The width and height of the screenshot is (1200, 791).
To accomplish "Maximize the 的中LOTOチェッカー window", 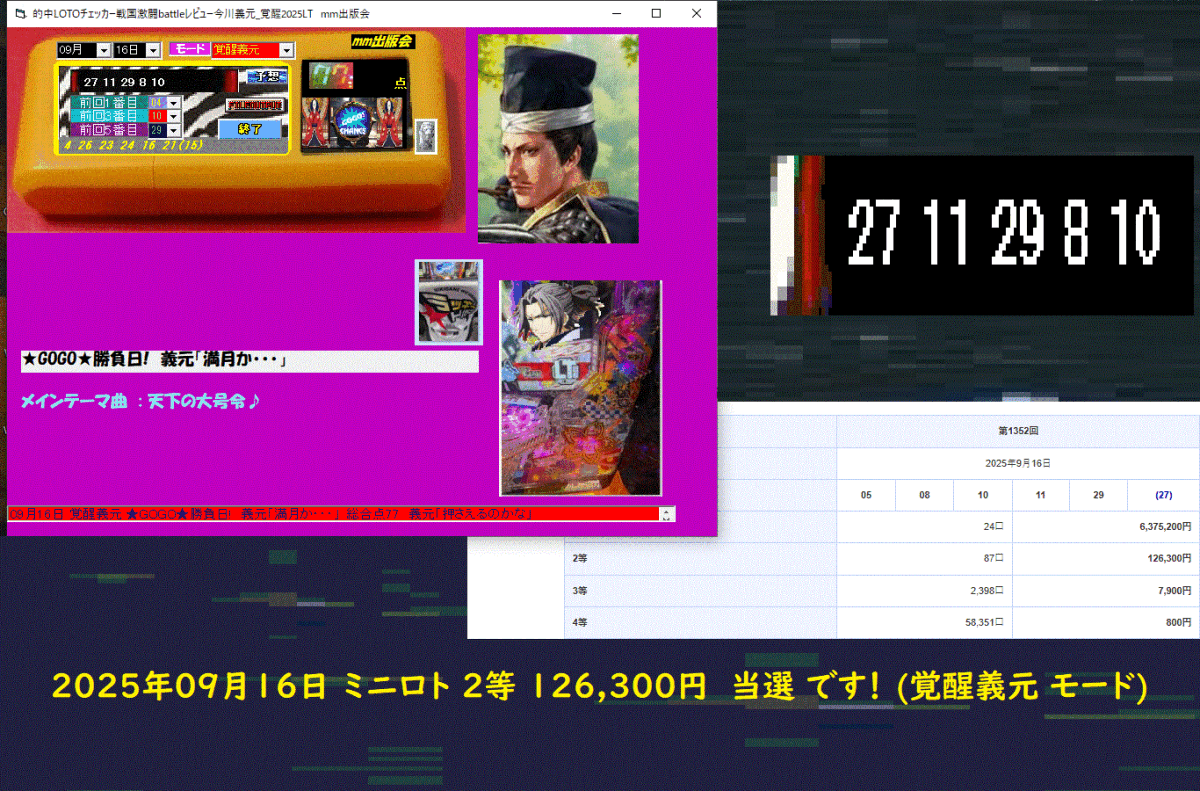I will point(656,14).
